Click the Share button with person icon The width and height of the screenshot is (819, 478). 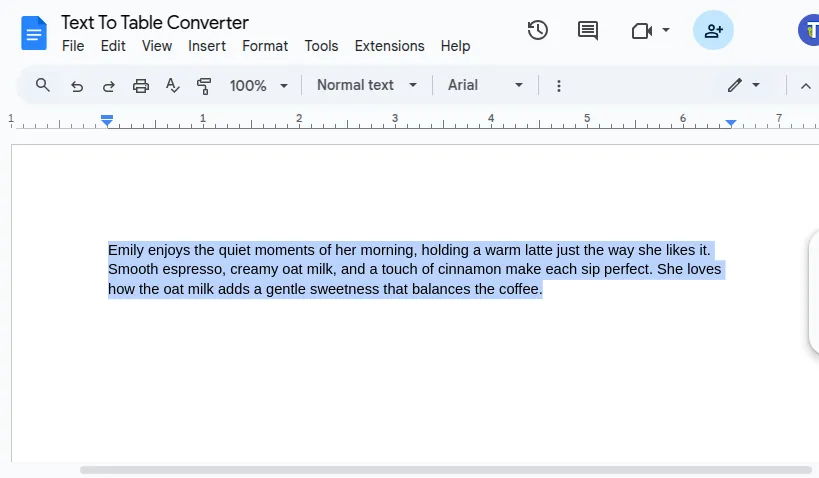coord(713,30)
